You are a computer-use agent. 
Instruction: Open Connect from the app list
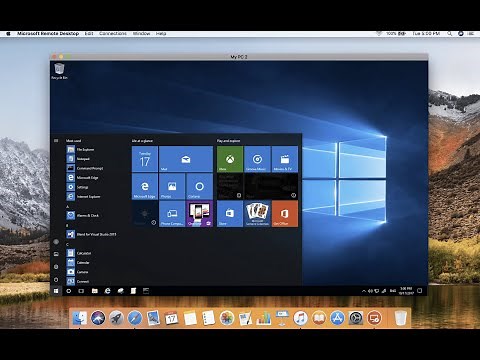[x=78, y=281]
